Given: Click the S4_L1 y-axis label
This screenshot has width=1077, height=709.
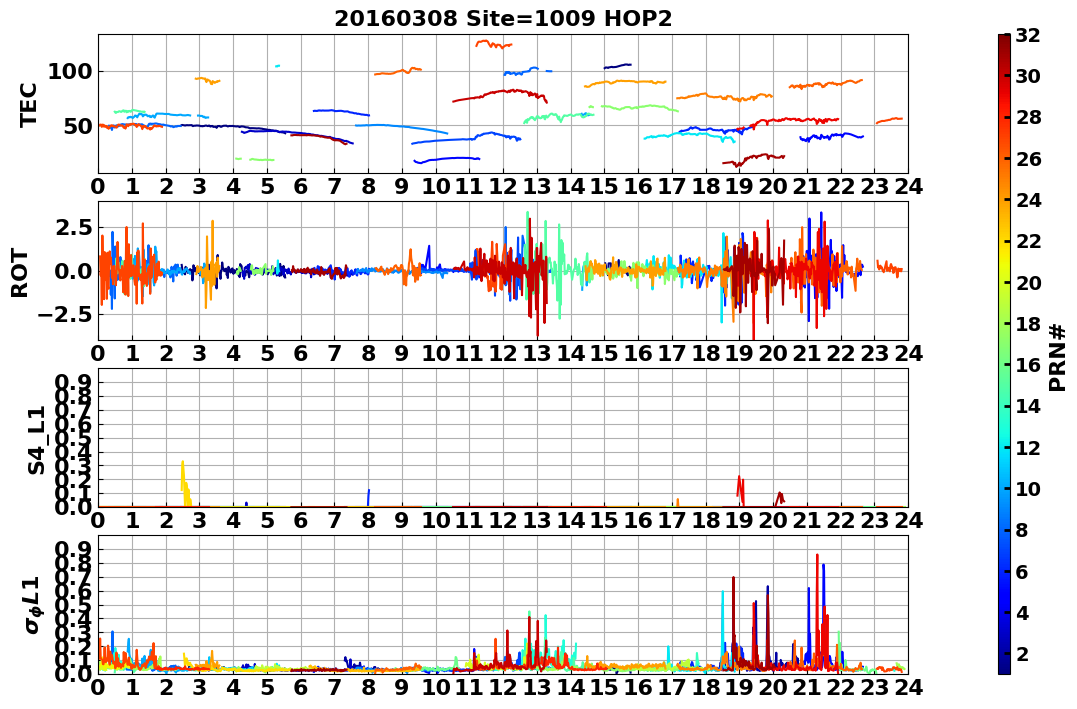Looking at the screenshot, I should pos(36,440).
